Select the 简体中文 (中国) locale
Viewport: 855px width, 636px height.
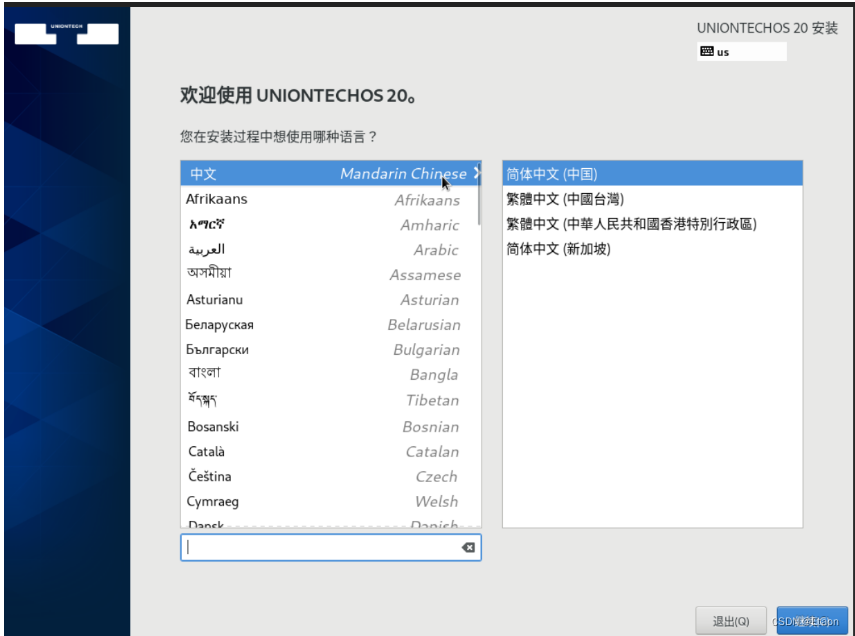tap(652, 173)
